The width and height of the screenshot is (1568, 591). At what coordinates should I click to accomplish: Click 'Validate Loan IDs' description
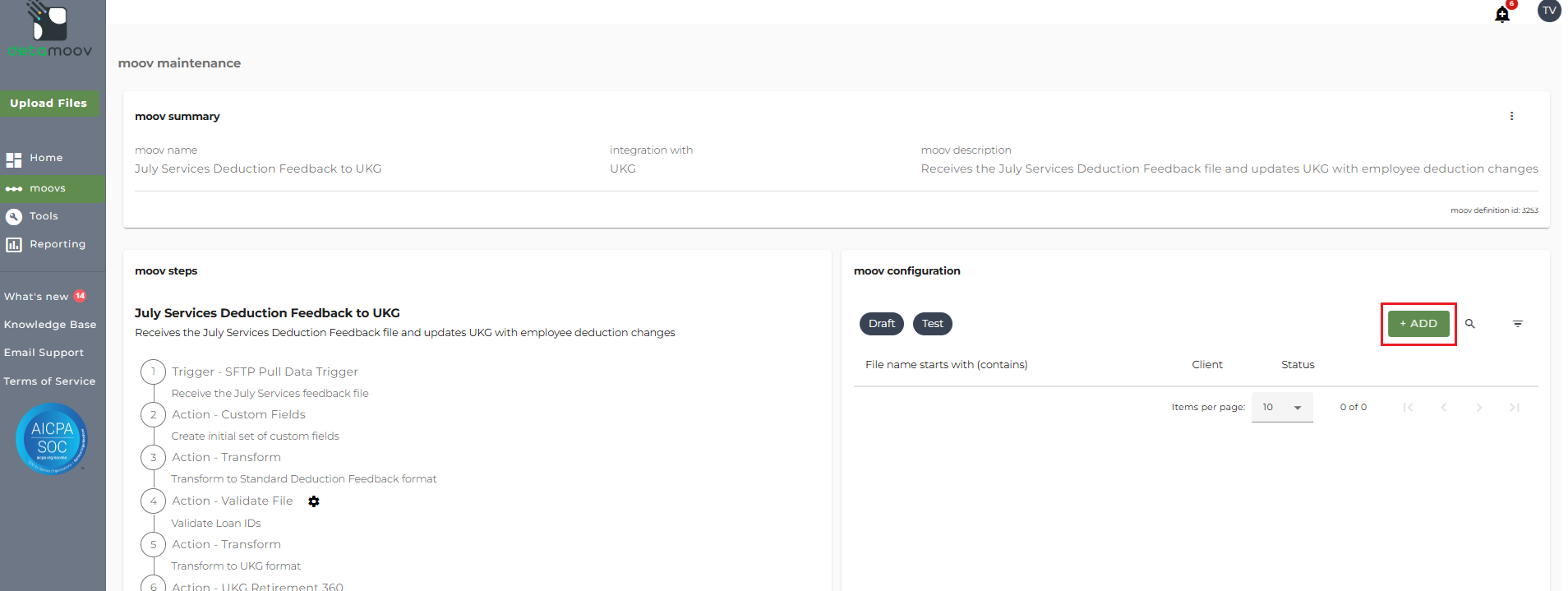tap(215, 524)
